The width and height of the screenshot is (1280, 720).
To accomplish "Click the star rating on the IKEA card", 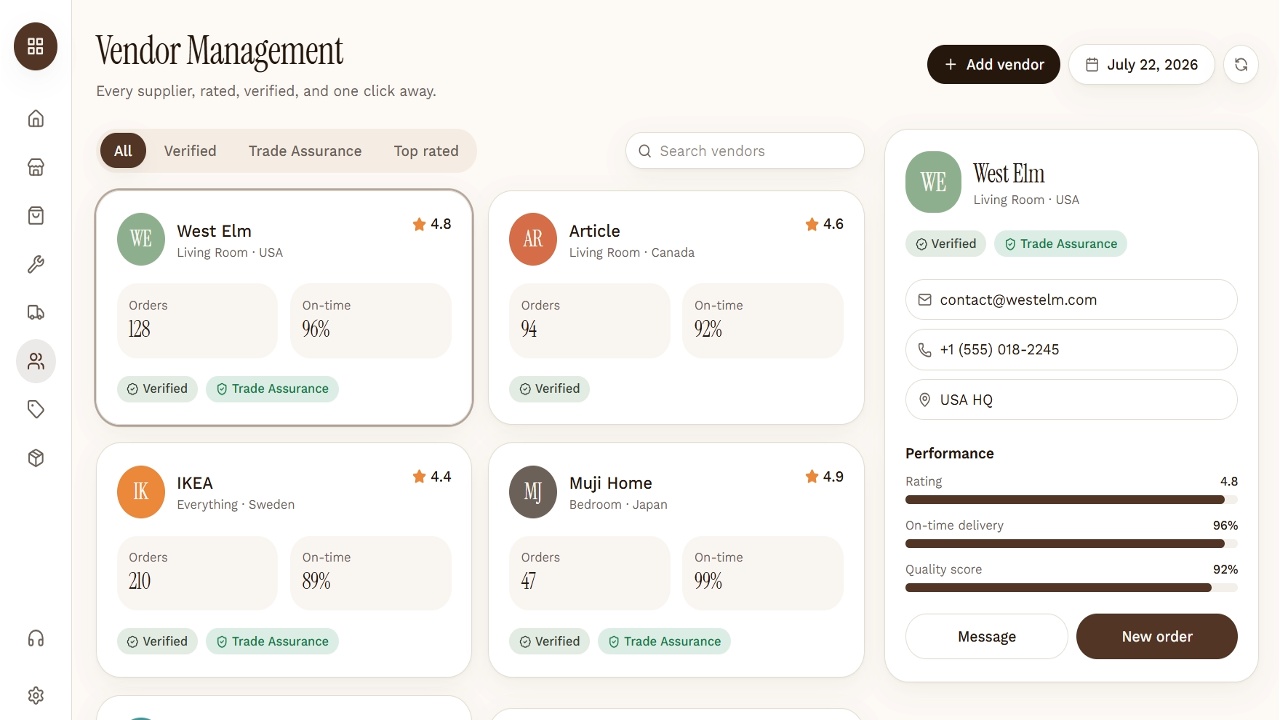I will pyautogui.click(x=432, y=477).
